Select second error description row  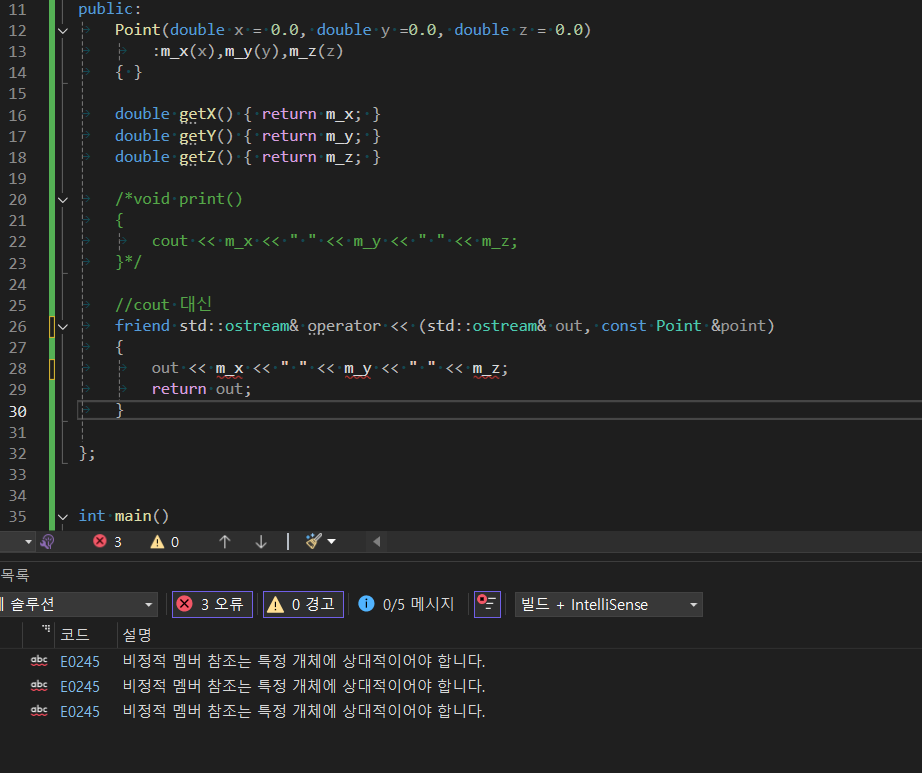(x=304, y=685)
